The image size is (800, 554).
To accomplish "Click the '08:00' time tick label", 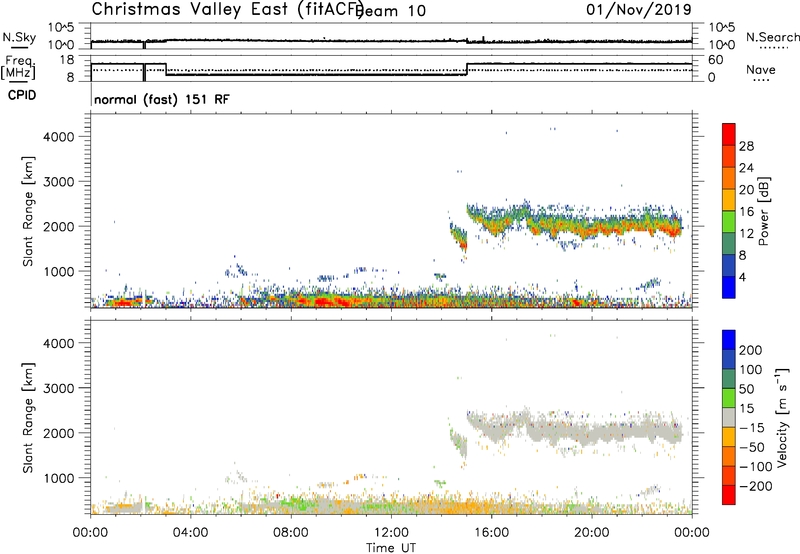I will (291, 533).
